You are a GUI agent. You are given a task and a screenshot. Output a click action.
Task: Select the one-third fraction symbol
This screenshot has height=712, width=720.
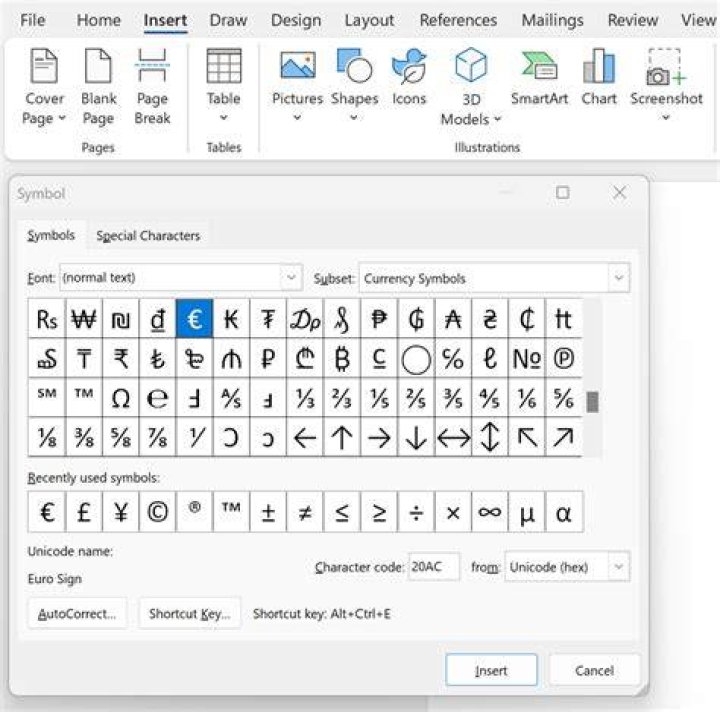305,398
